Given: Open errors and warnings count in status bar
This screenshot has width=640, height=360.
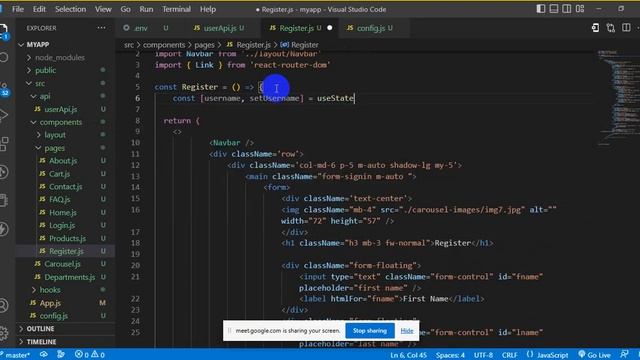Looking at the screenshot, I should tap(90, 355).
